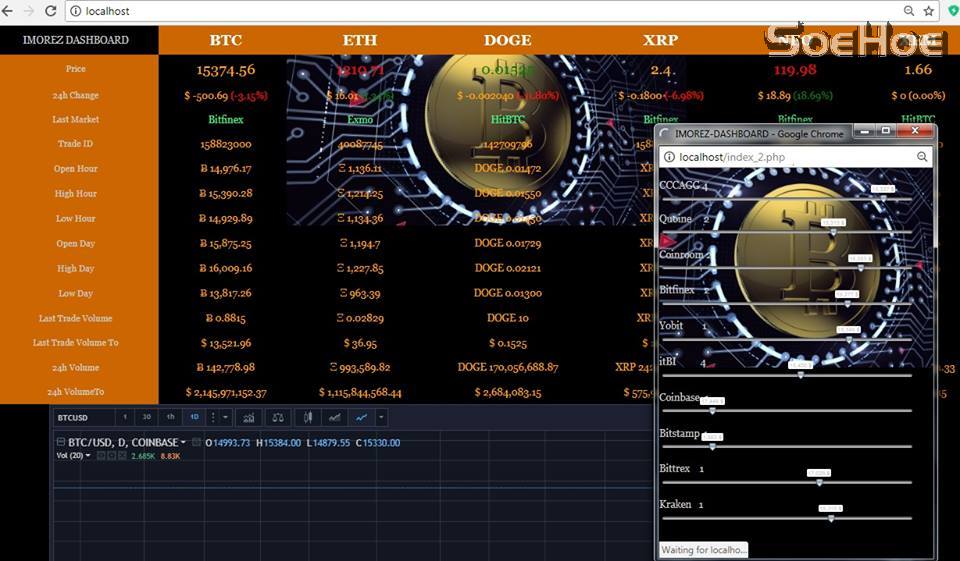Click the Kraken slider handle

[831, 517]
